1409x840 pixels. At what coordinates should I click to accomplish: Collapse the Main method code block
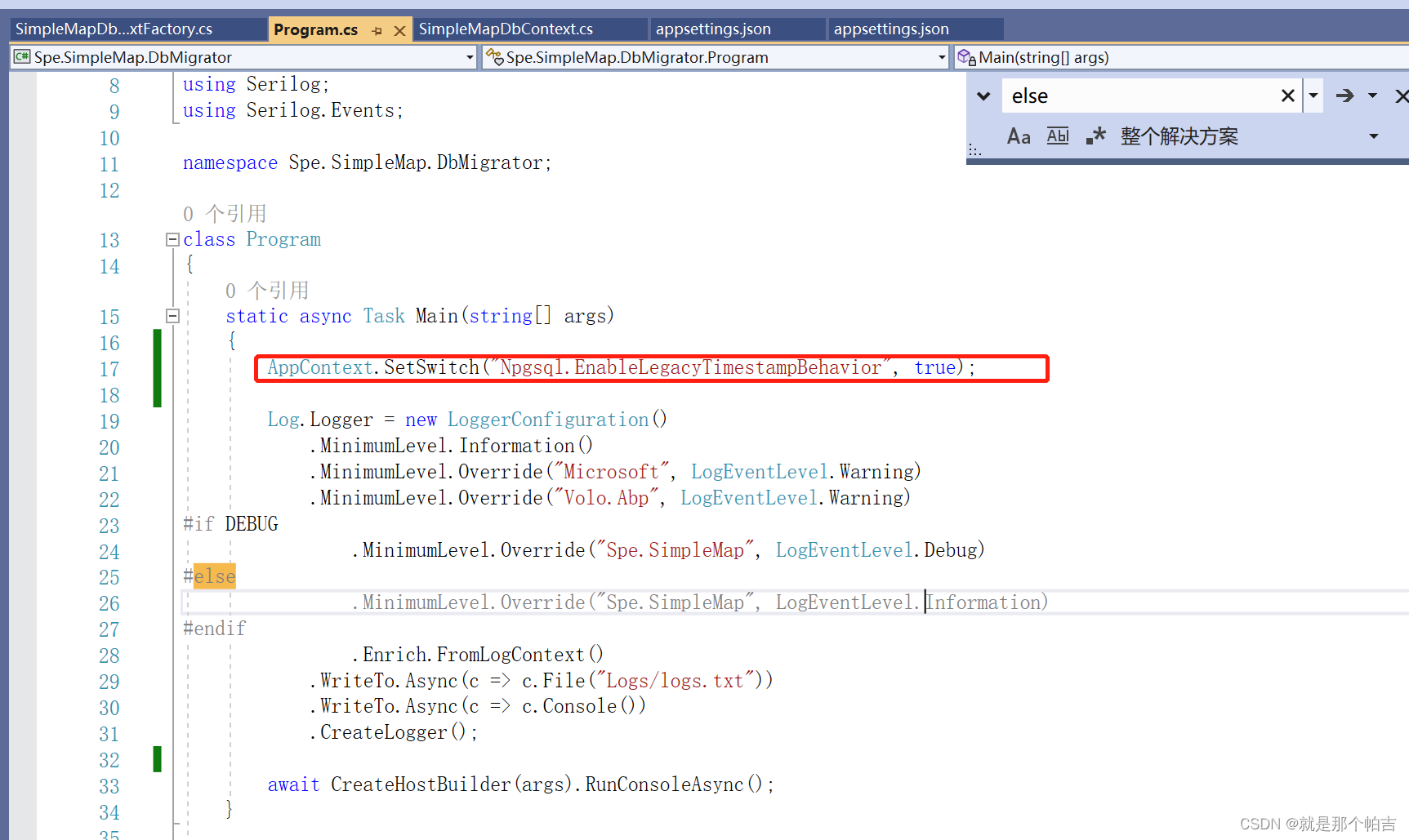[x=172, y=316]
